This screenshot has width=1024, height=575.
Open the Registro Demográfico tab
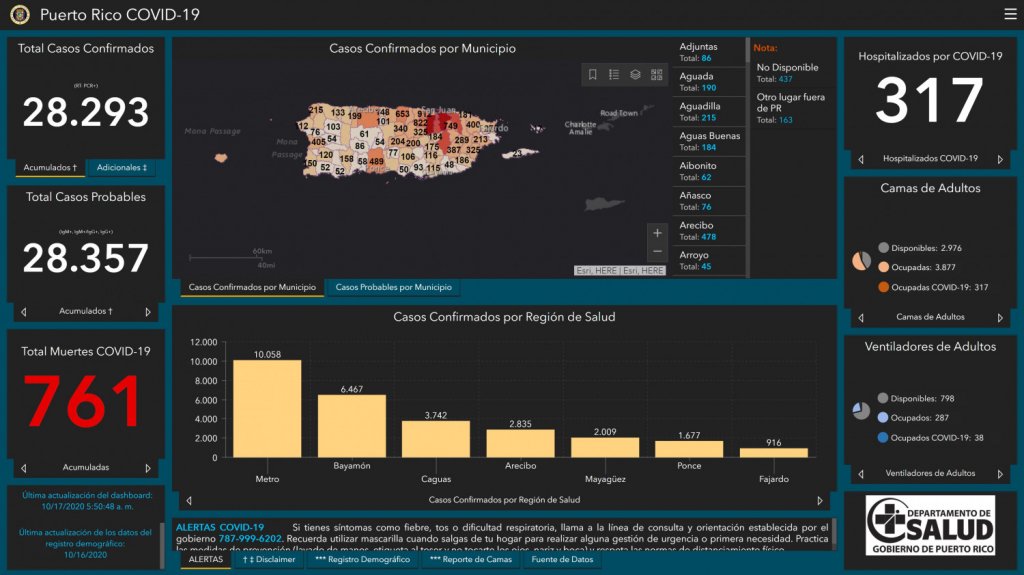tap(361, 560)
